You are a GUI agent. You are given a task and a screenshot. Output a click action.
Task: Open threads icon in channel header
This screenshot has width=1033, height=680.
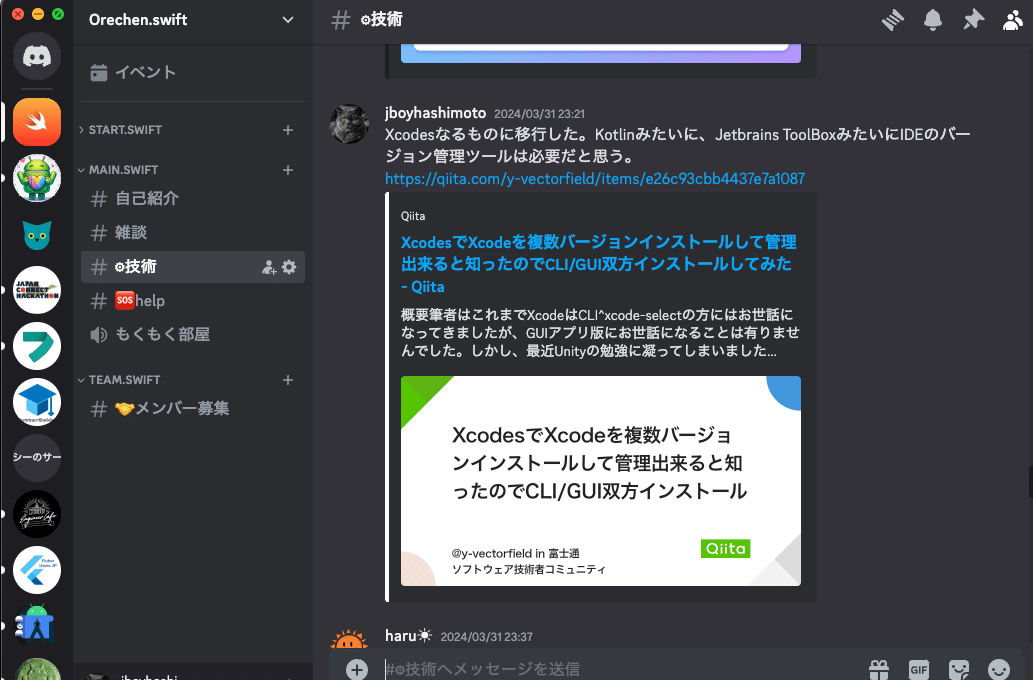tap(893, 20)
